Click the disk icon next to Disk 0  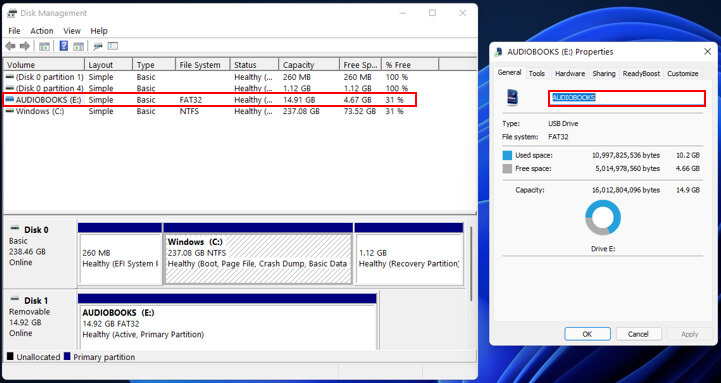coord(15,229)
